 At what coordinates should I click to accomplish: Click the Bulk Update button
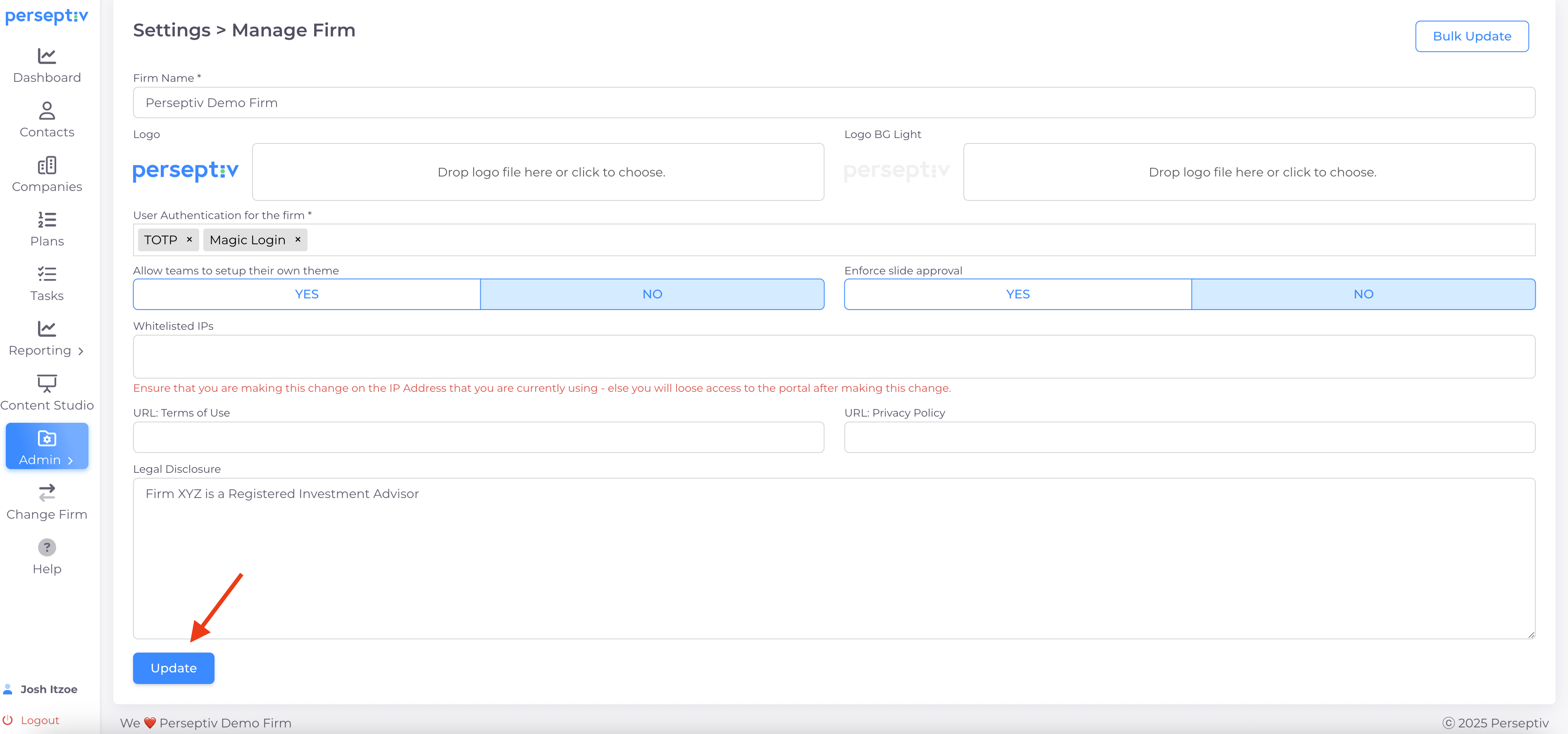[1471, 36]
